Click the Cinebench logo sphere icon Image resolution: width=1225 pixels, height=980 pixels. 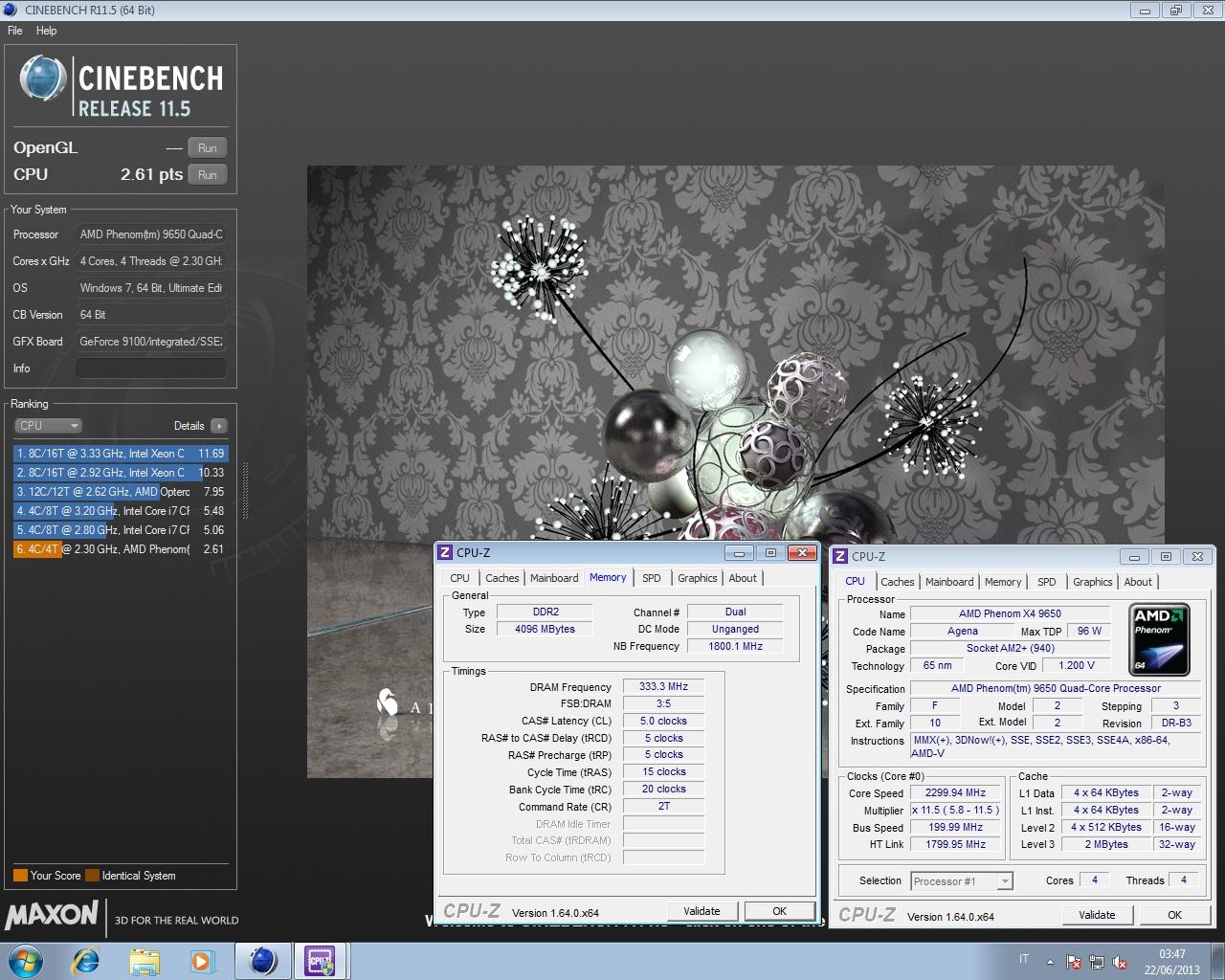pos(43,79)
